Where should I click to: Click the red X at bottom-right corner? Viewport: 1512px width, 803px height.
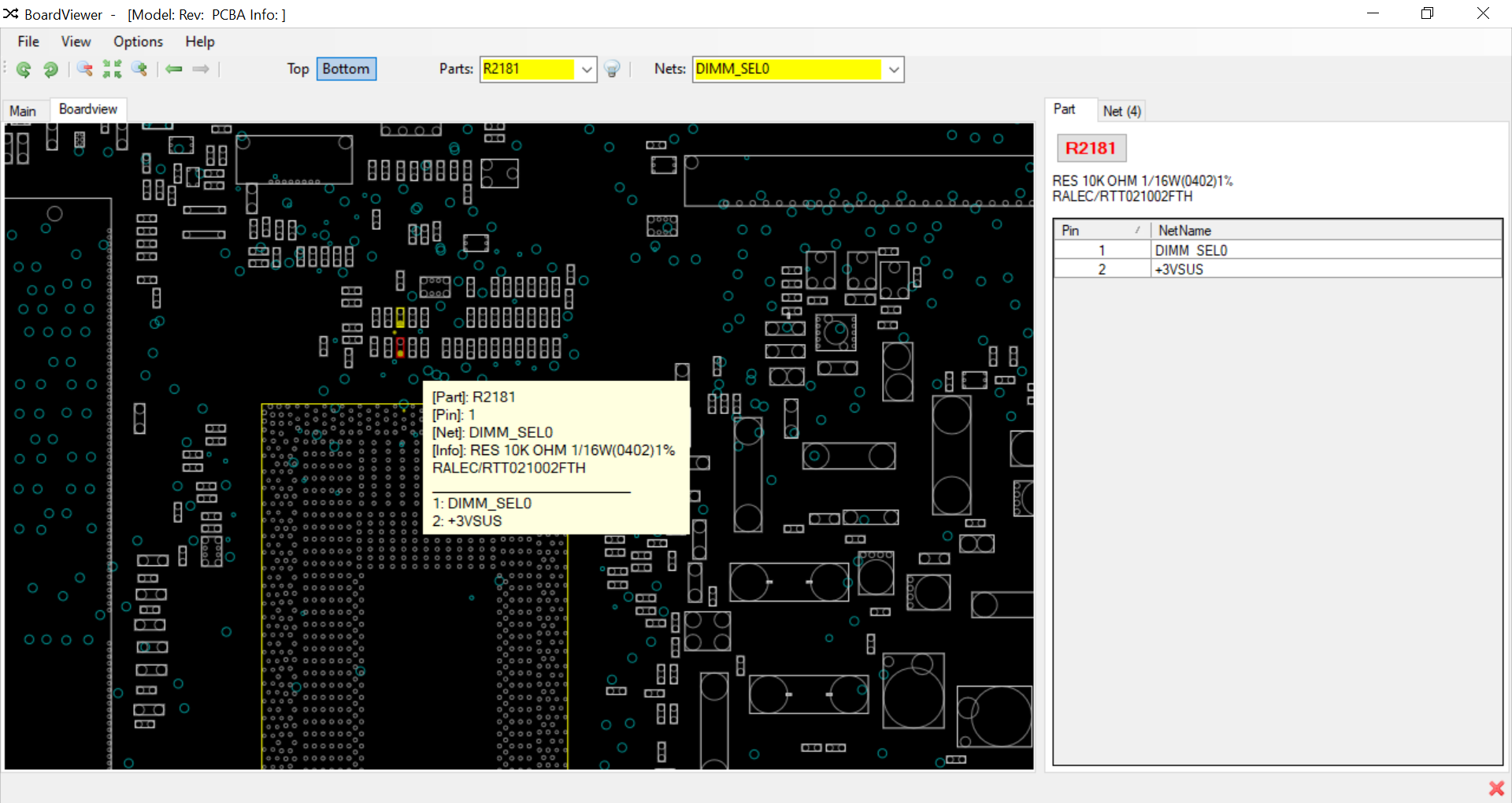1496,788
